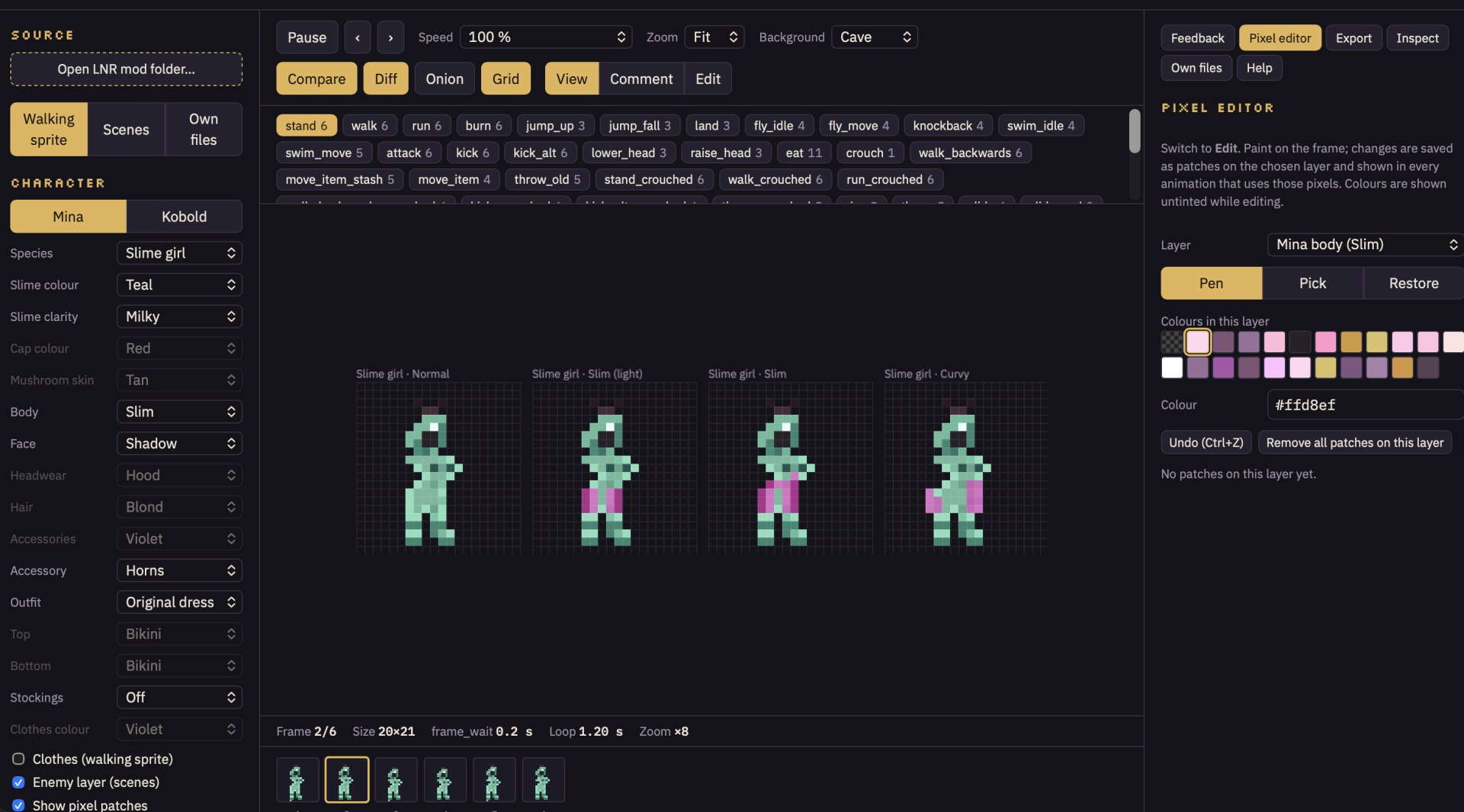Toggle Clothes (walking sprite) checkbox
Screen dimensions: 1464x812
tap(18, 759)
